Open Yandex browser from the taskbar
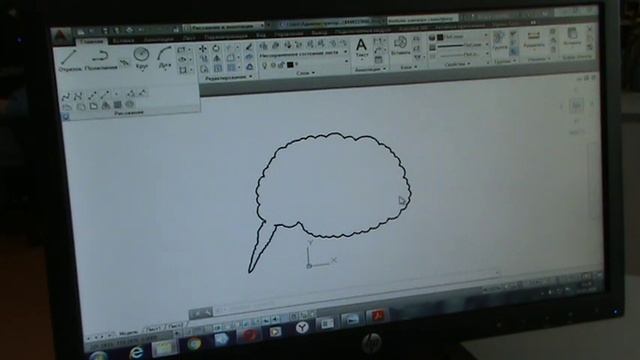Viewport: 640px width, 360px height. (302, 327)
